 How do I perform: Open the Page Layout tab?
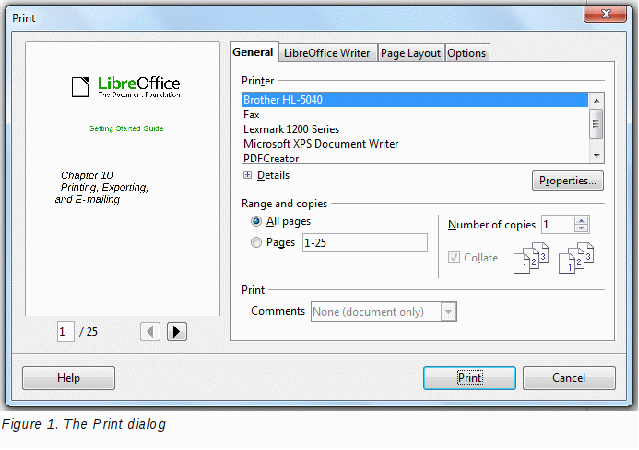pos(411,53)
